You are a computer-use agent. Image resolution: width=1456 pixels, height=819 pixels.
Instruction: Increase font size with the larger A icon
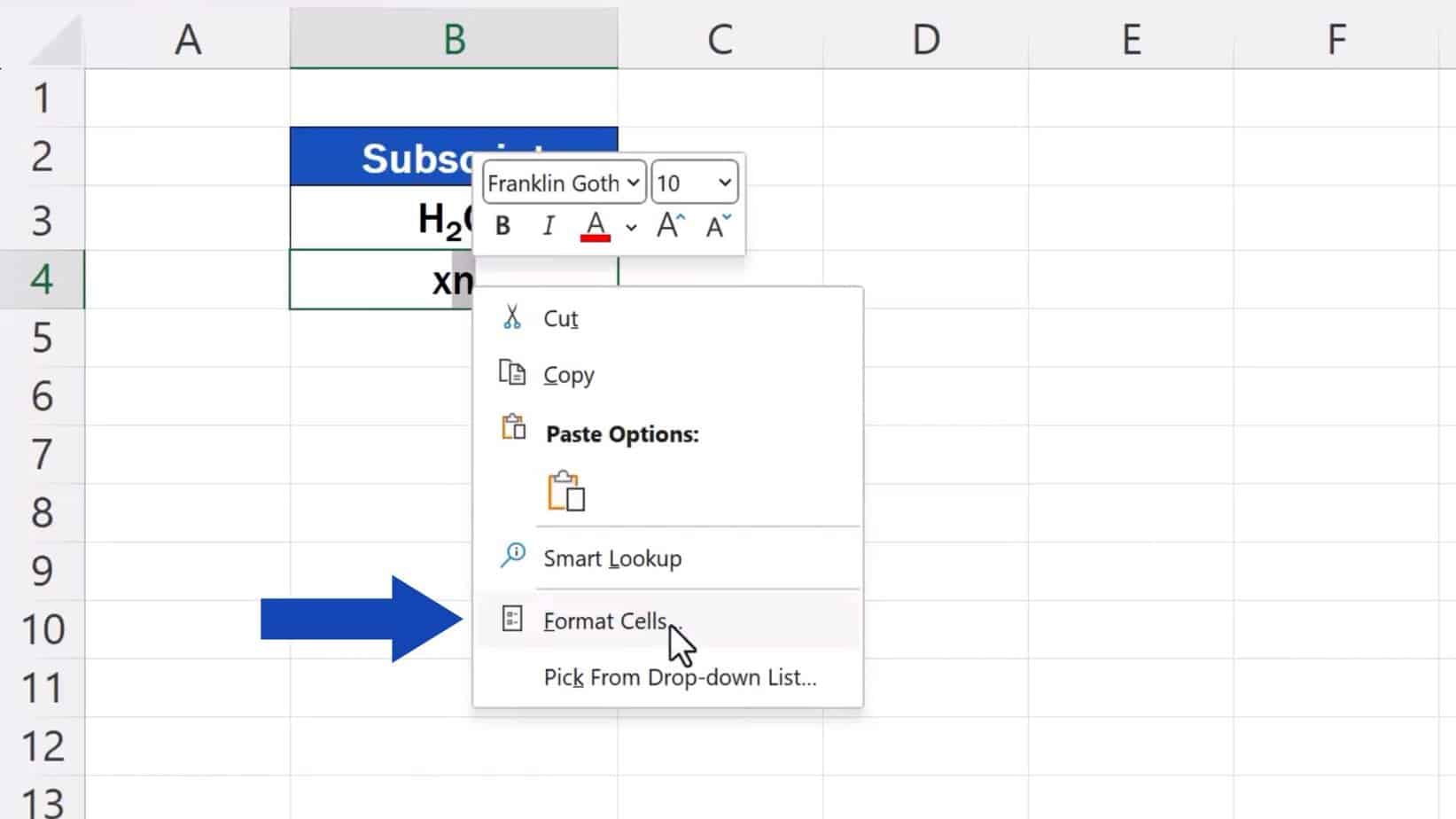coord(670,227)
